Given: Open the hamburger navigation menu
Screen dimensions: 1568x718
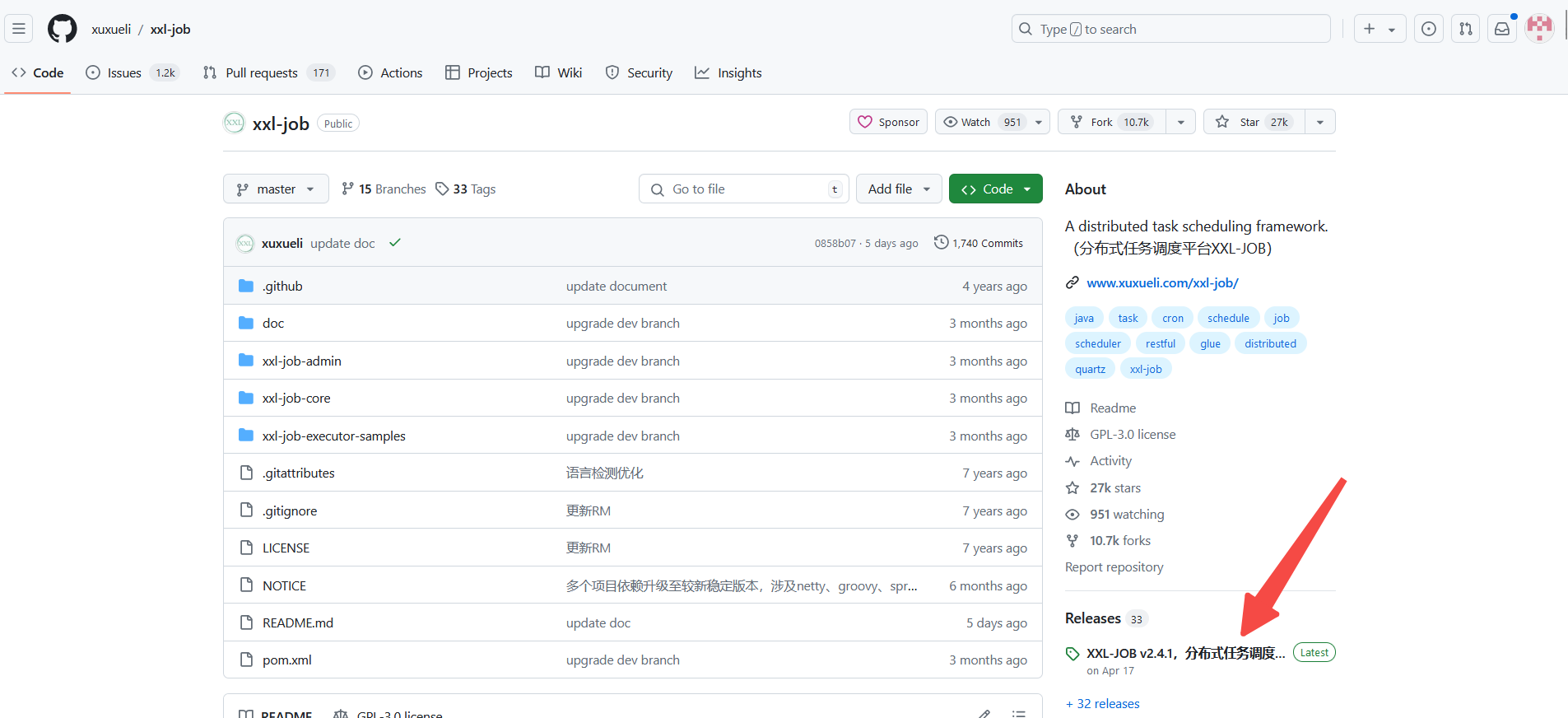Looking at the screenshot, I should click(19, 29).
